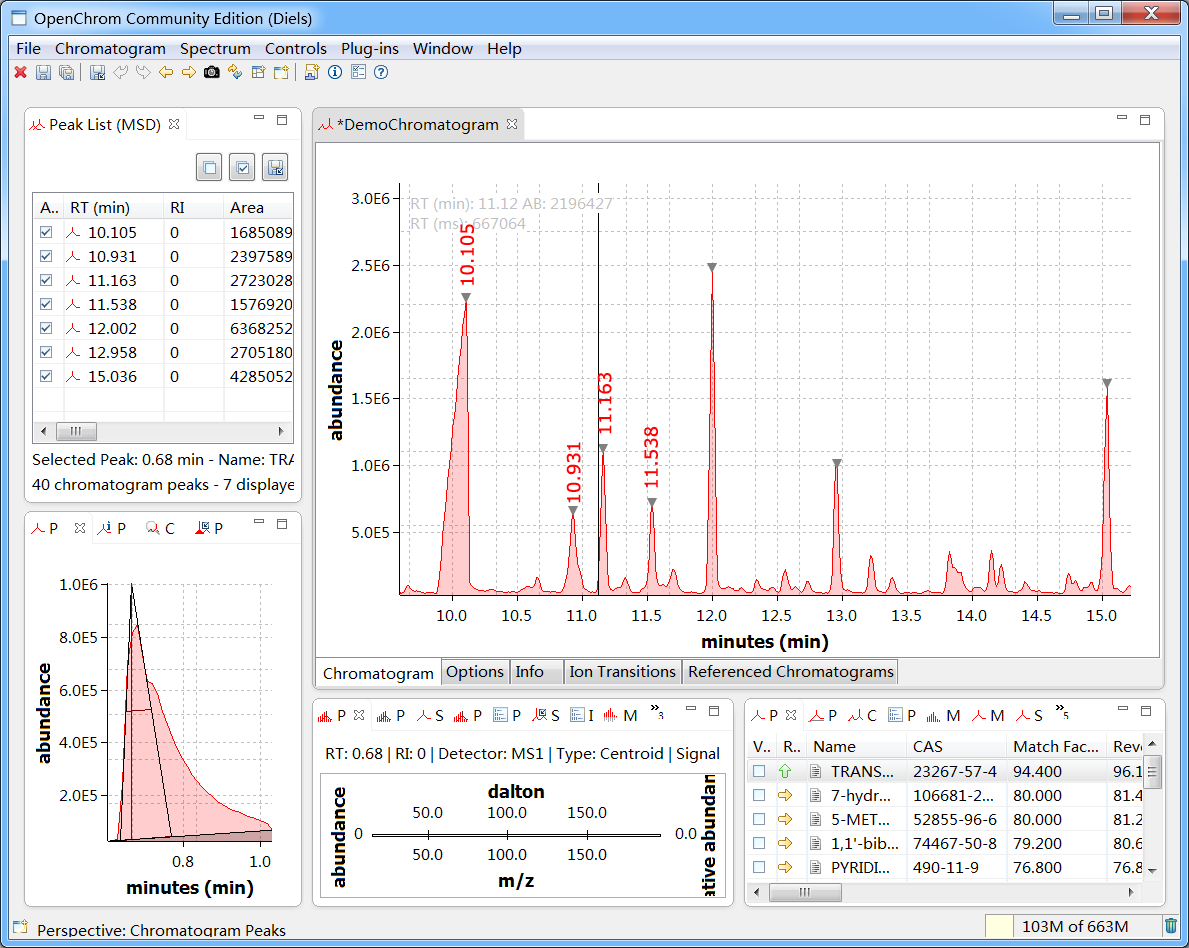Uncheck the peak at 12.958 min

[46, 353]
